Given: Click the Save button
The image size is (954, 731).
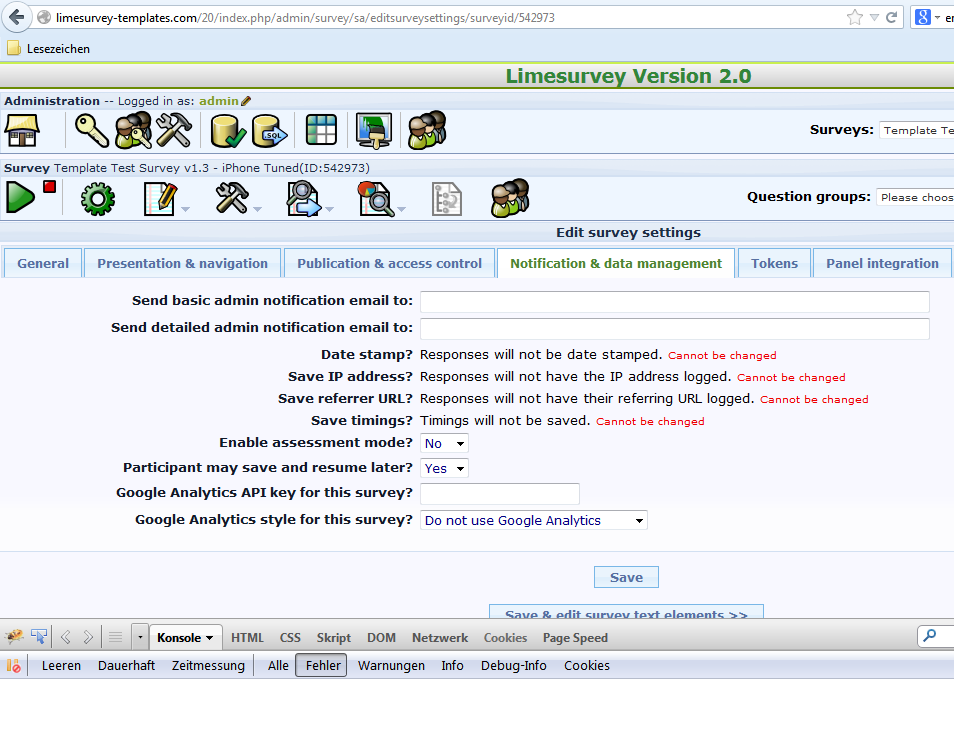Looking at the screenshot, I should click(626, 577).
